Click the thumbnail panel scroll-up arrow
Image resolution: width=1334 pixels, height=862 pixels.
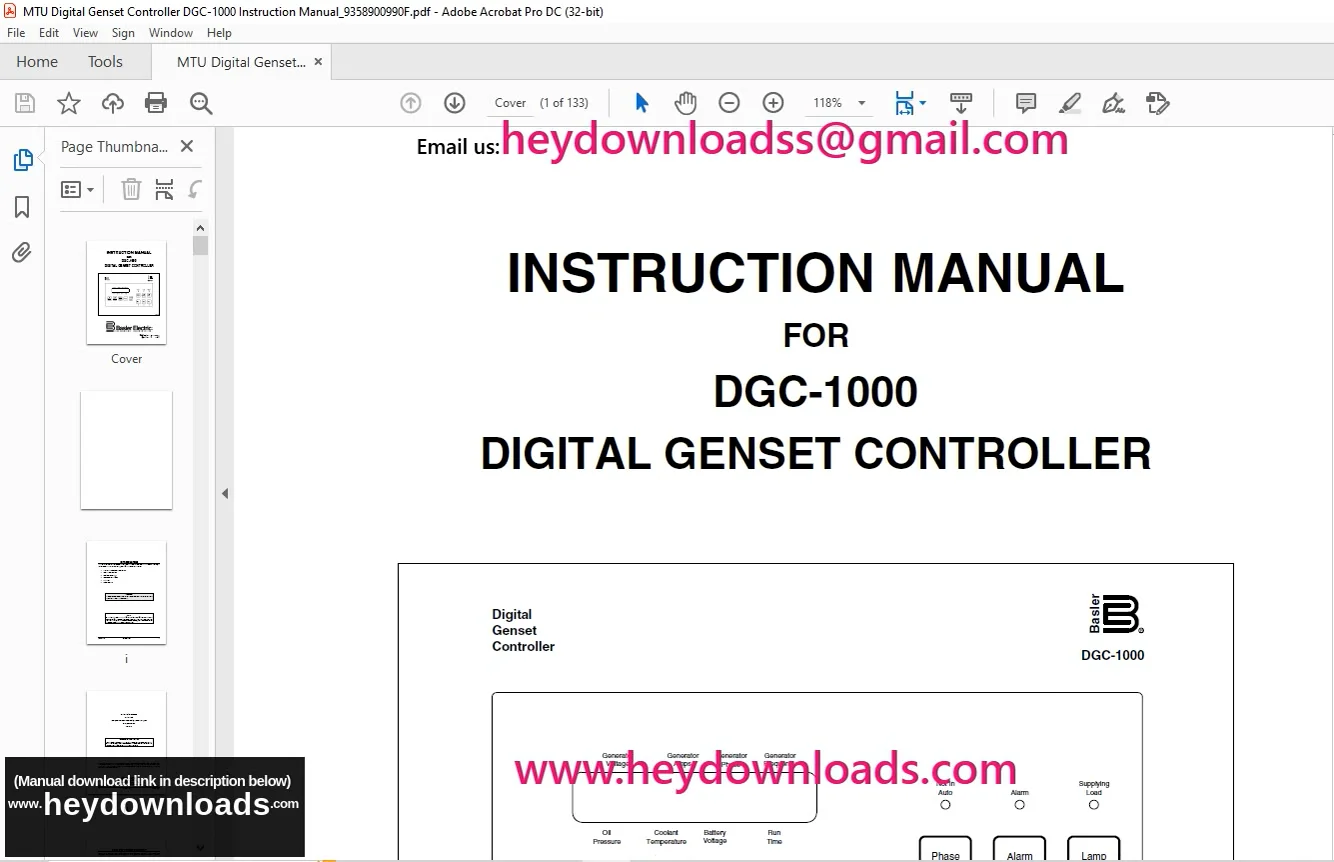pyautogui.click(x=200, y=228)
